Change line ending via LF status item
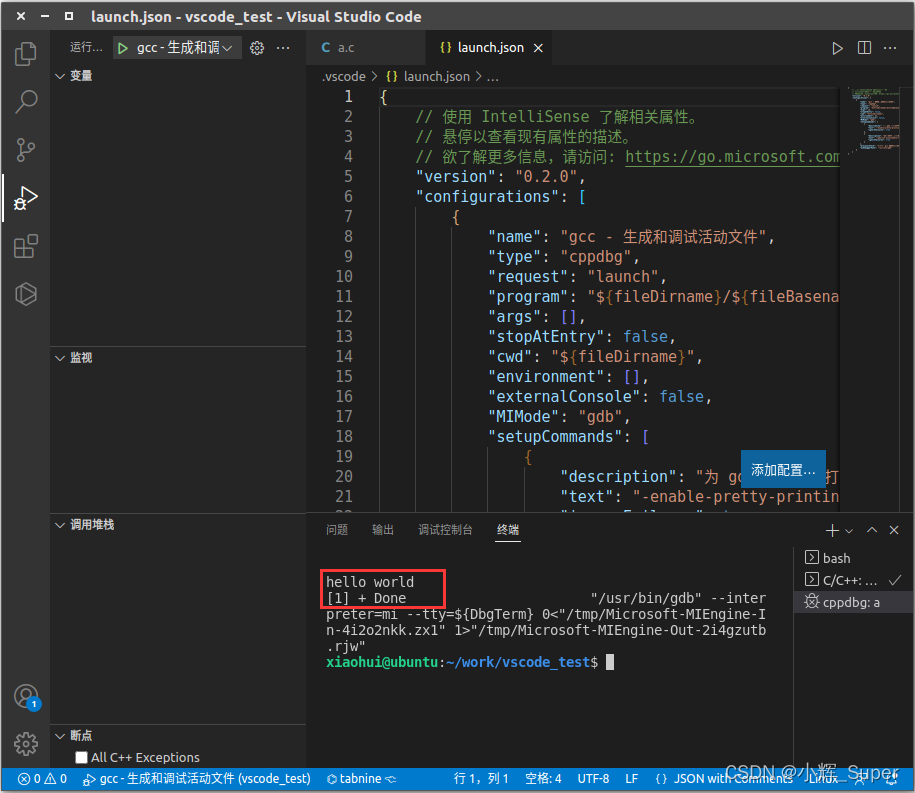Screen dimensions: 915x793 point(631,779)
